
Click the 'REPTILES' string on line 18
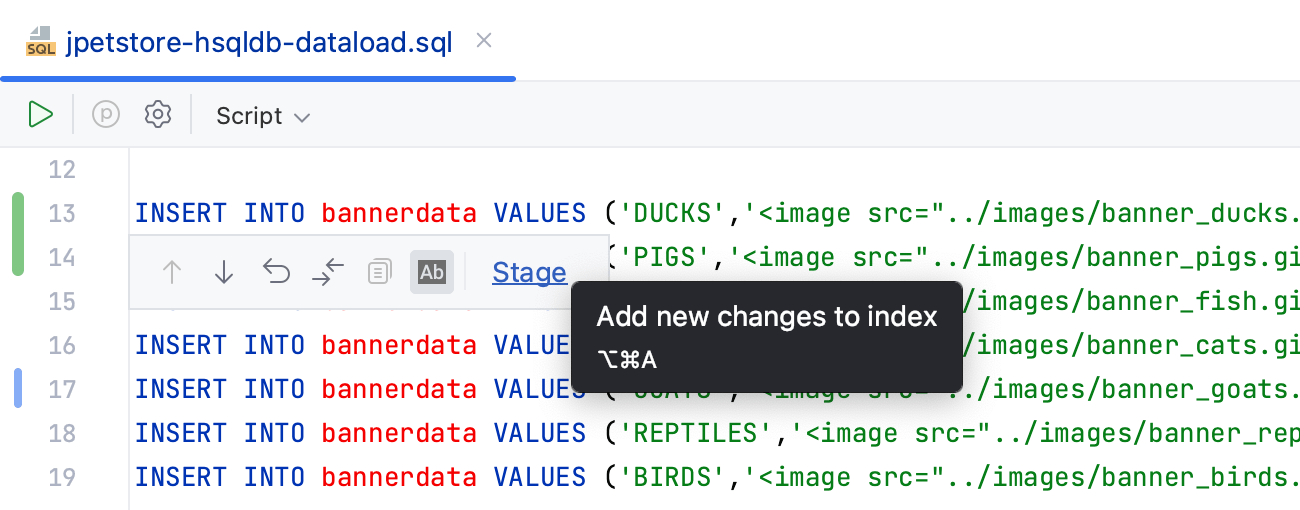[696, 433]
